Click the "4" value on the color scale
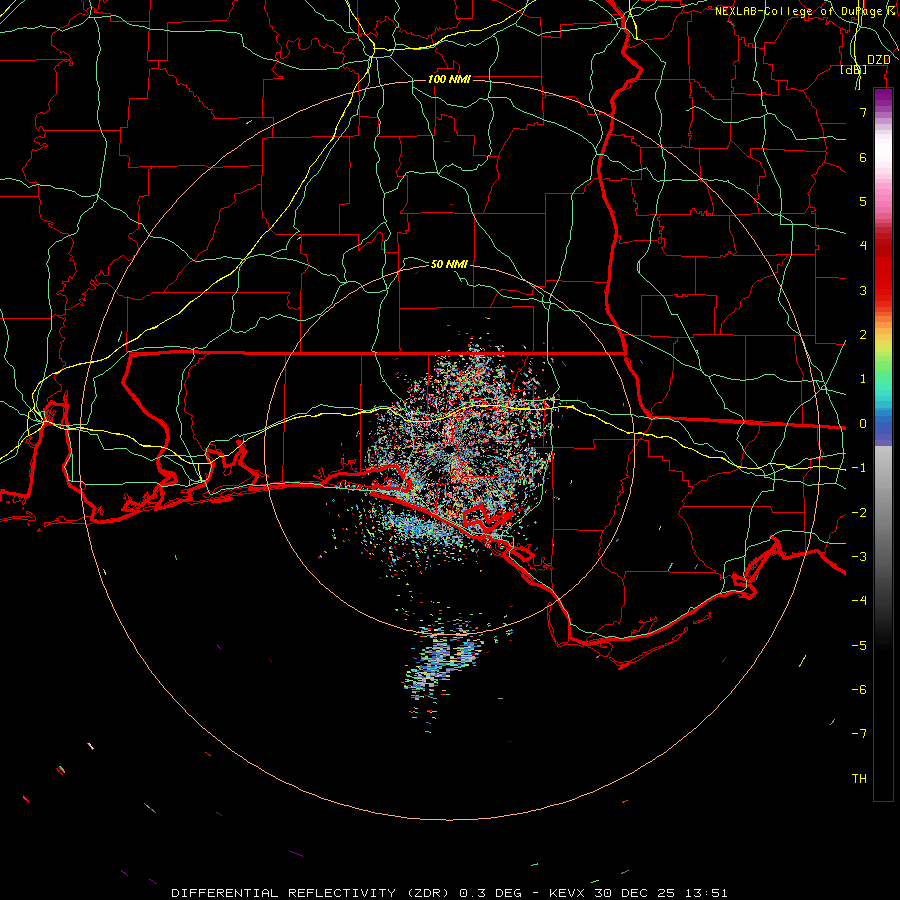 click(x=863, y=246)
